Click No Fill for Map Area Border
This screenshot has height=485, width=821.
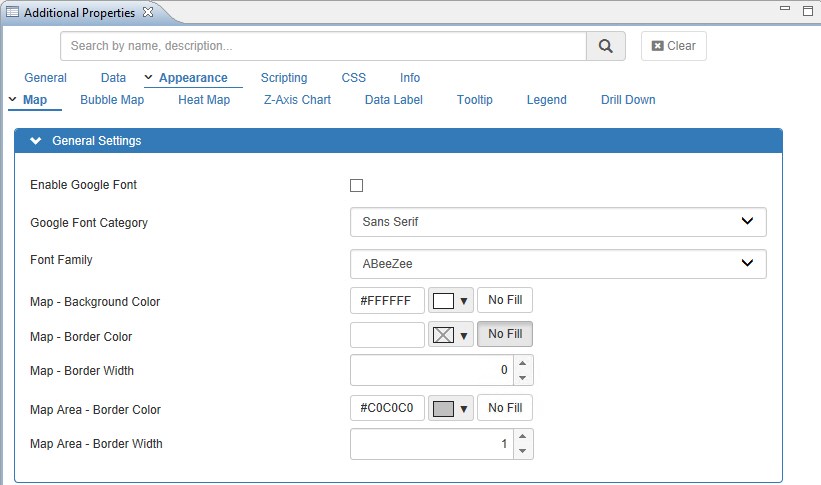click(x=505, y=408)
